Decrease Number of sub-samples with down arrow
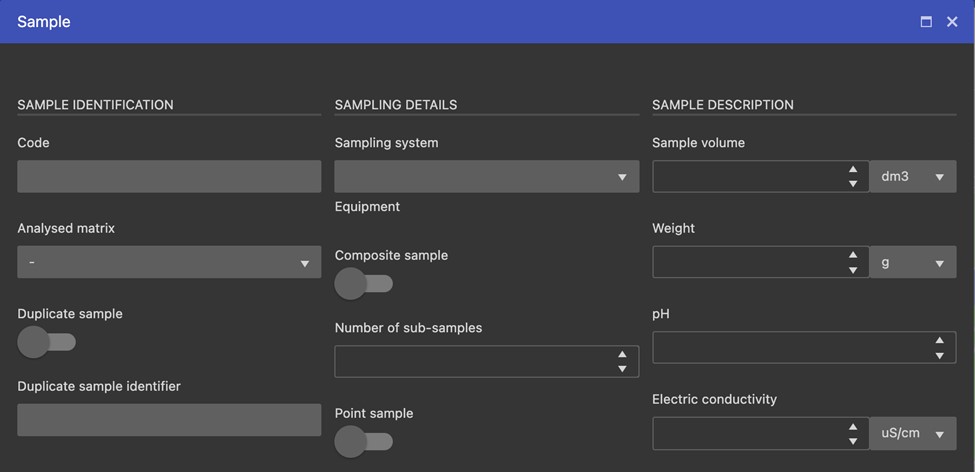 pos(622,369)
